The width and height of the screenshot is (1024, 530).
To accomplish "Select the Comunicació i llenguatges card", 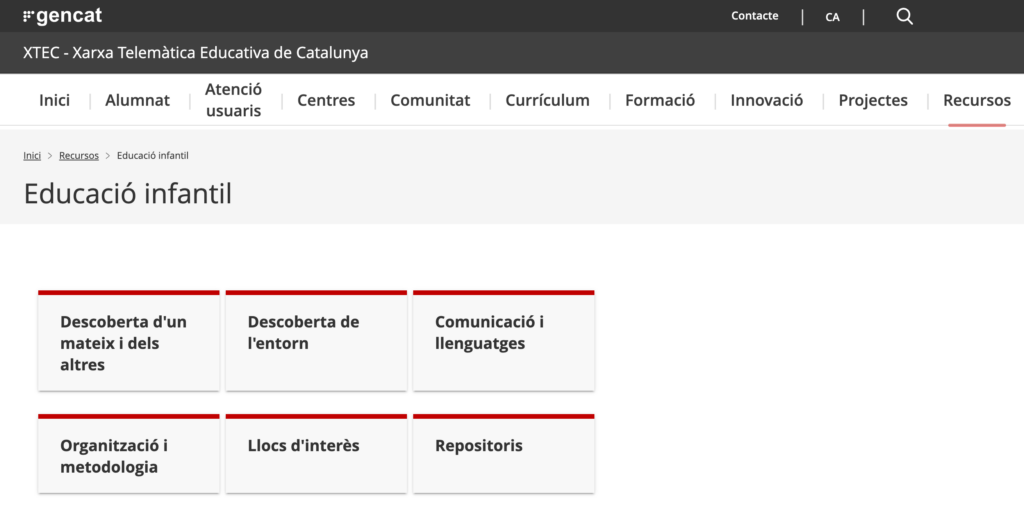I will point(503,342).
